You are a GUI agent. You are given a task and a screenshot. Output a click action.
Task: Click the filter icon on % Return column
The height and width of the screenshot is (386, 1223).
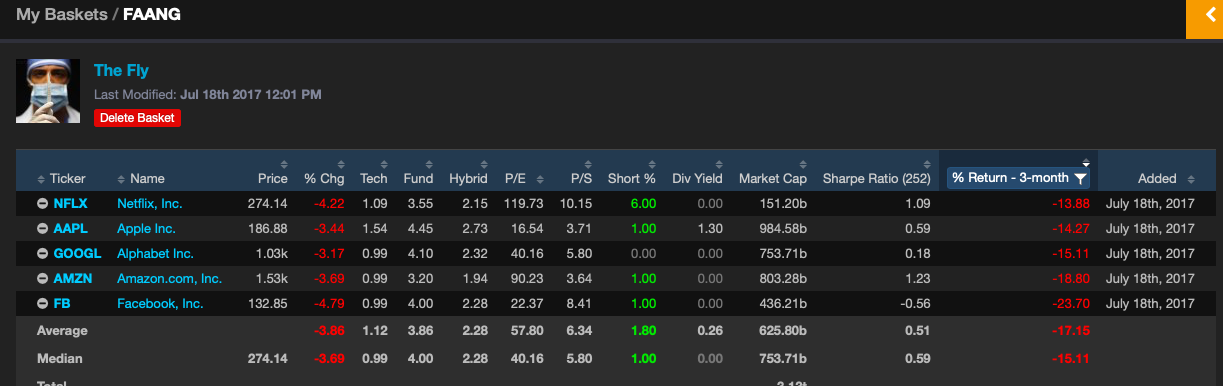(x=1080, y=178)
